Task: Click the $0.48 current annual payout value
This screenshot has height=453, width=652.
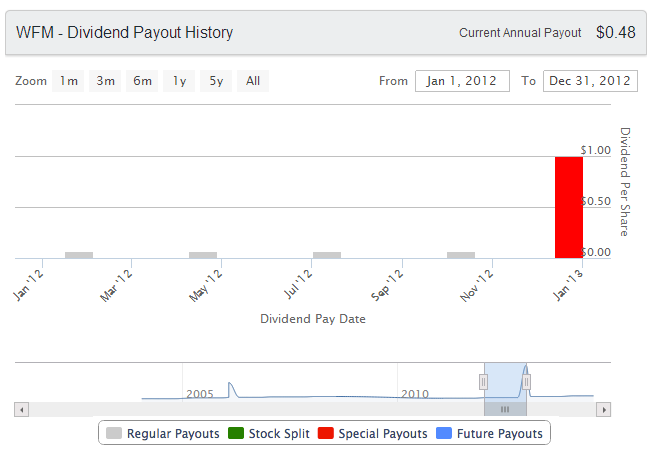Action: click(x=615, y=32)
